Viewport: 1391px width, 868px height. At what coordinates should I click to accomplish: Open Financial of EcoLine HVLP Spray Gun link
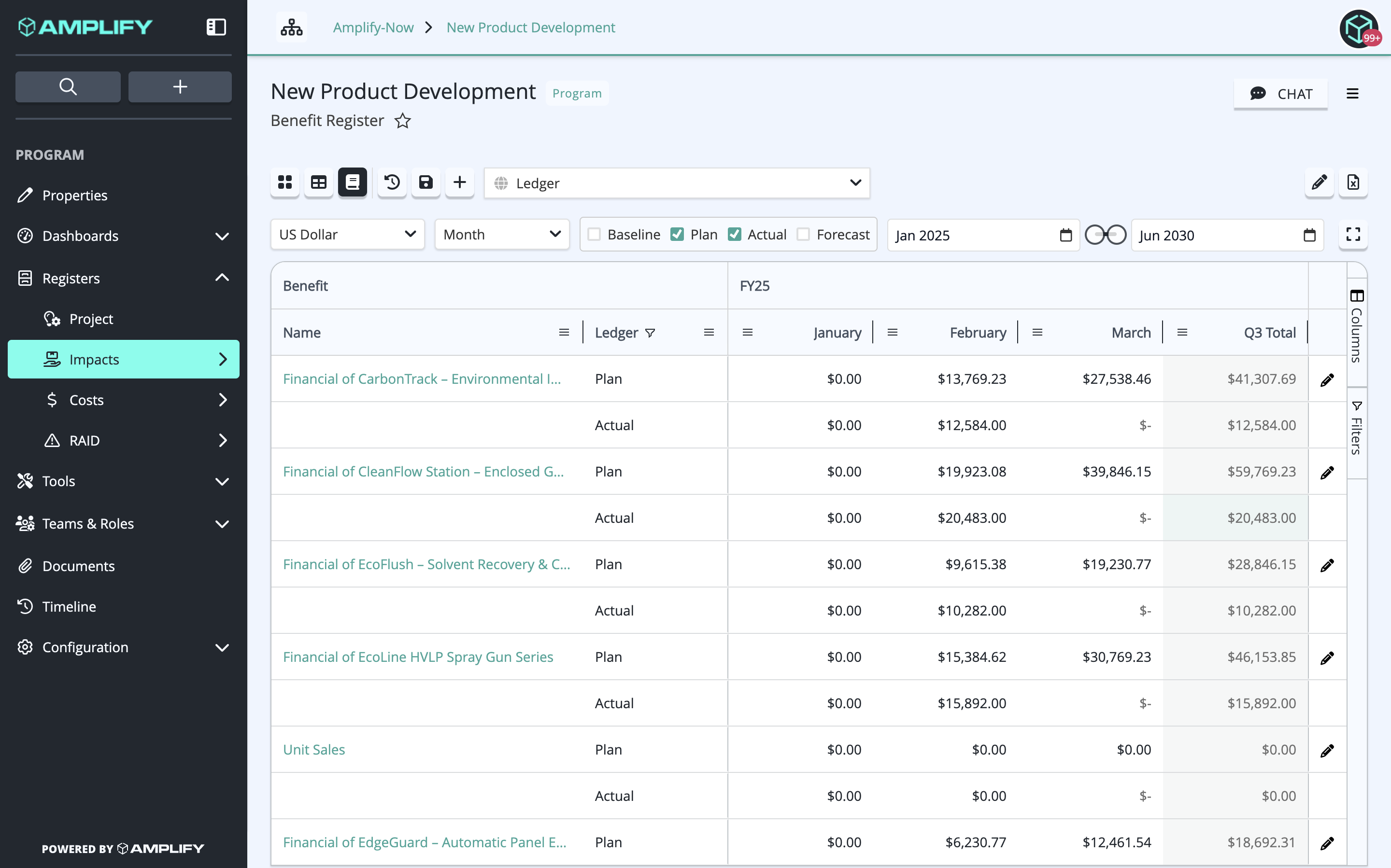418,657
